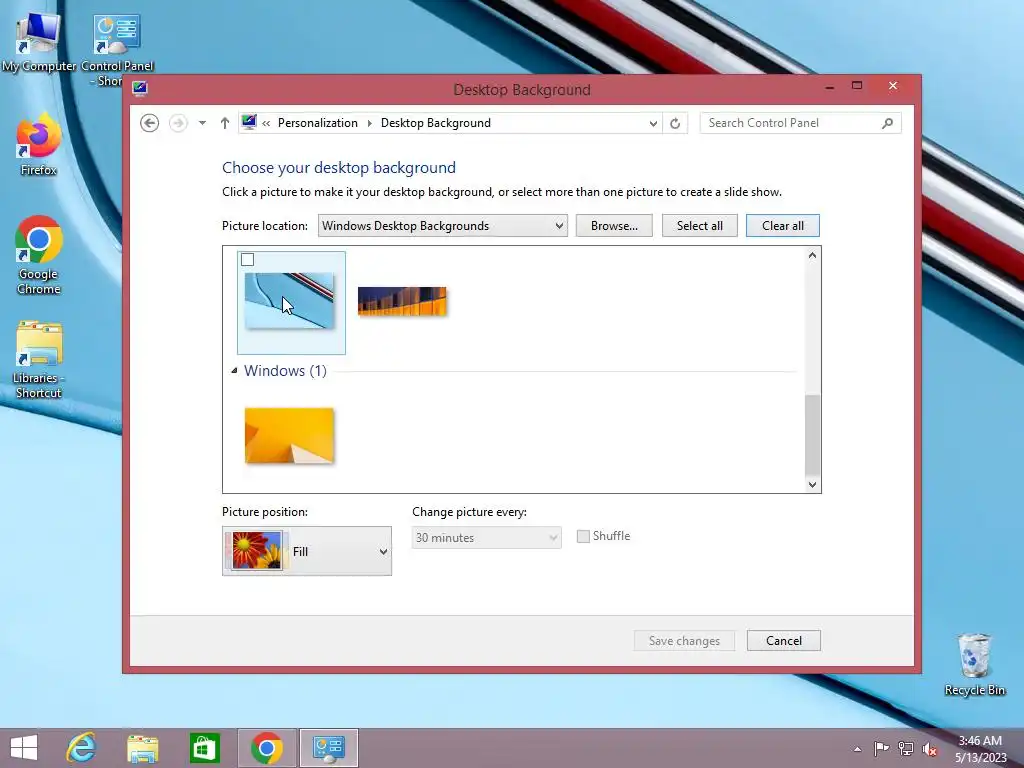Click the muted volume icon in tray
Screen dimensions: 1024x768
930,749
